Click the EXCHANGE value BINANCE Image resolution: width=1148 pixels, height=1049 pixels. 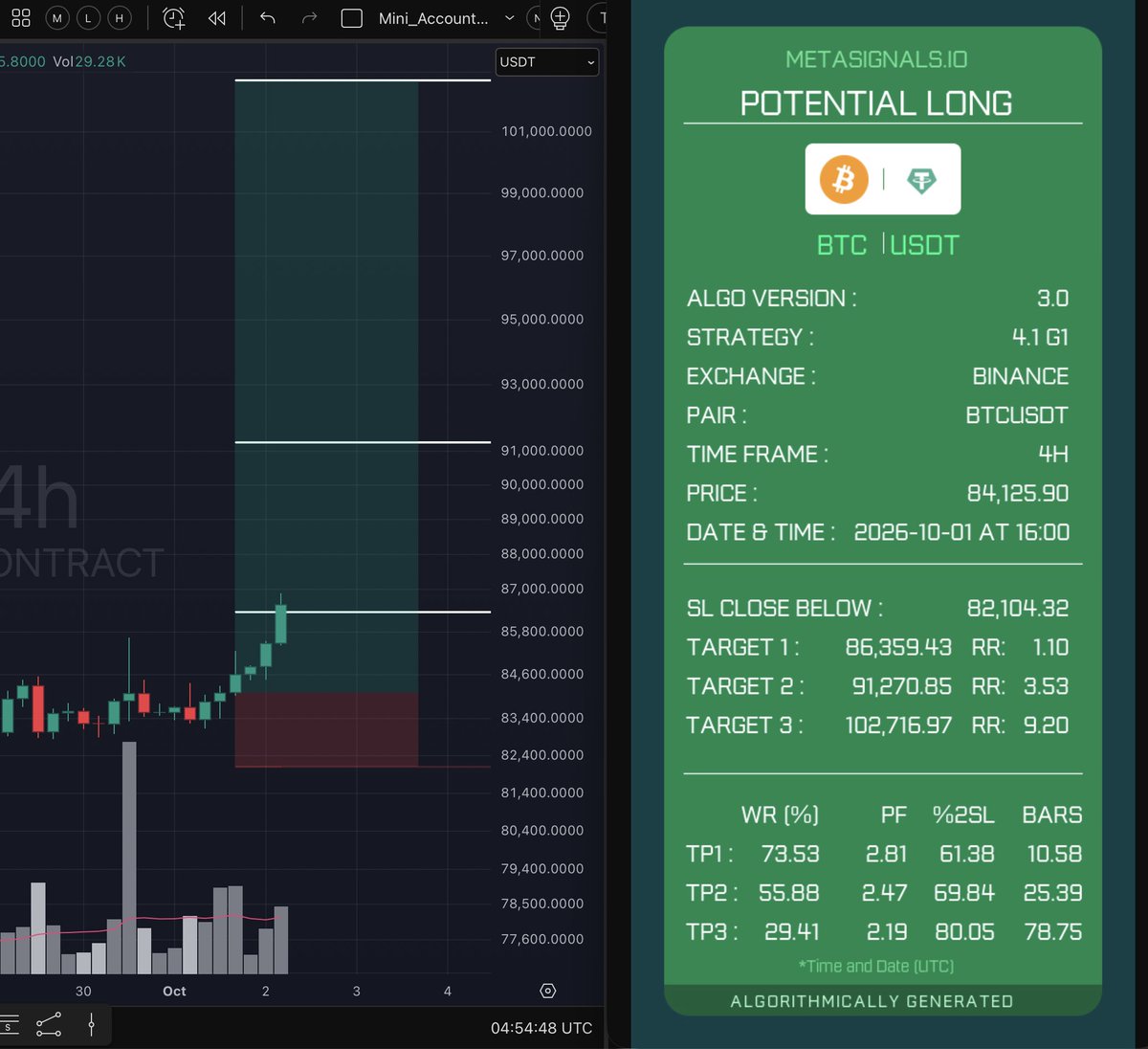click(1020, 376)
